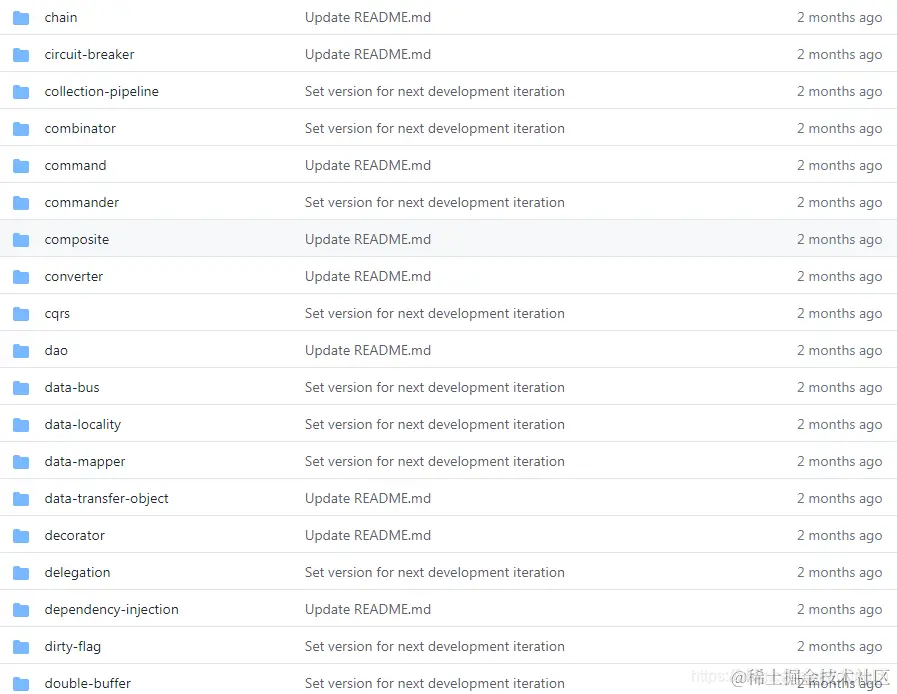Open 'Update README.md' commit for data-transfer-object
This screenshot has height=694, width=897.
coord(368,498)
